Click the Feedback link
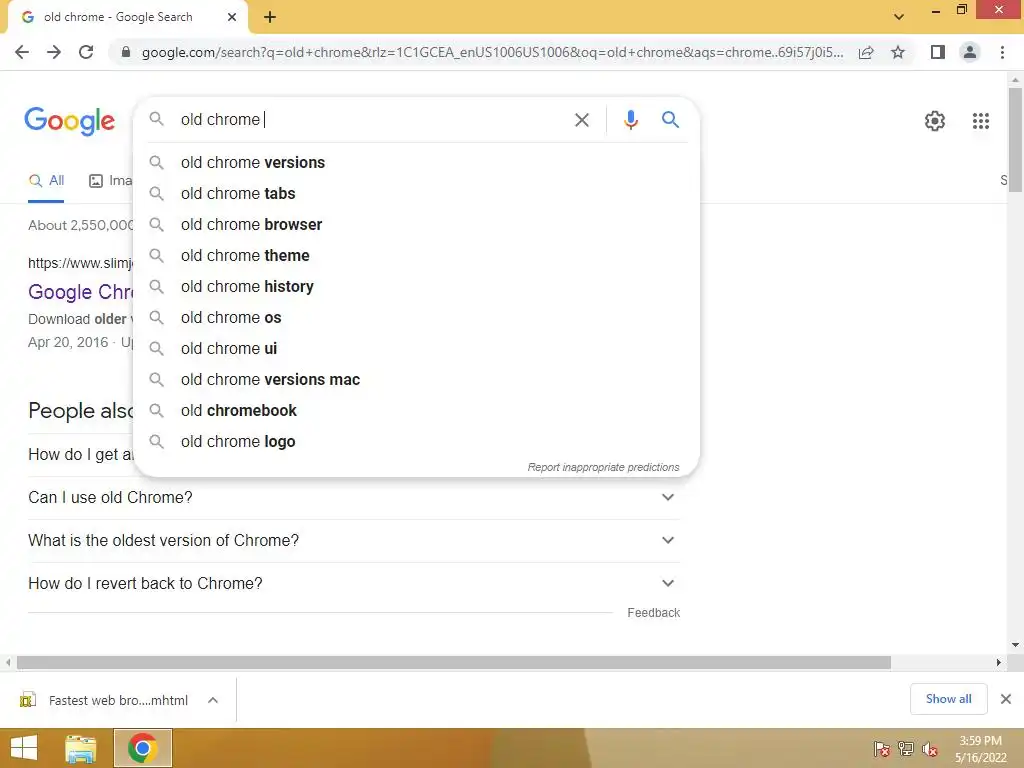This screenshot has height=768, width=1024. 654,613
